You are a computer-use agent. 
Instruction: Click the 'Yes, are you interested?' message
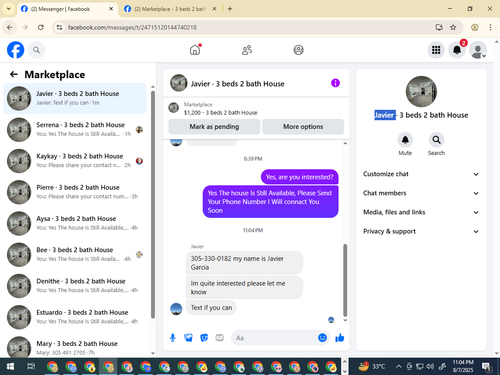299,177
